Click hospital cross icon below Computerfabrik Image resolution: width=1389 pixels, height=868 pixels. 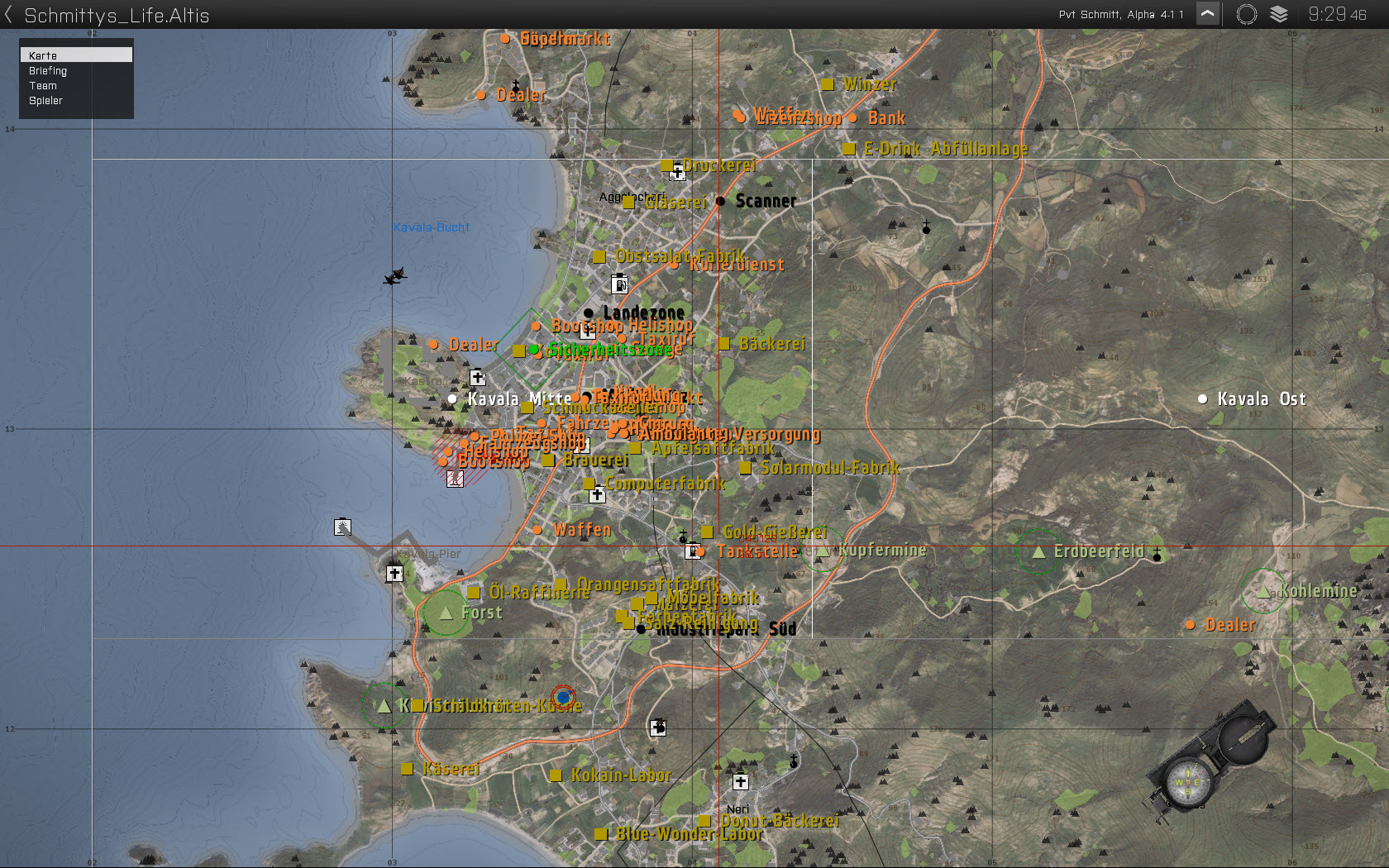pos(597,495)
